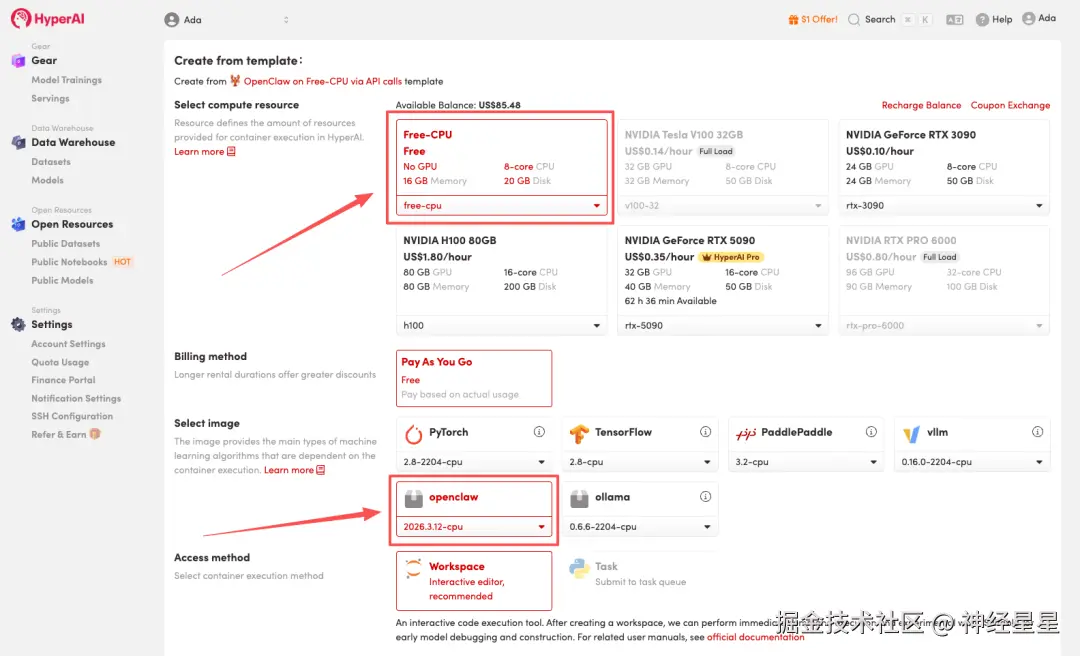Click the Task python icon
The height and width of the screenshot is (656, 1080).
pyautogui.click(x=579, y=568)
